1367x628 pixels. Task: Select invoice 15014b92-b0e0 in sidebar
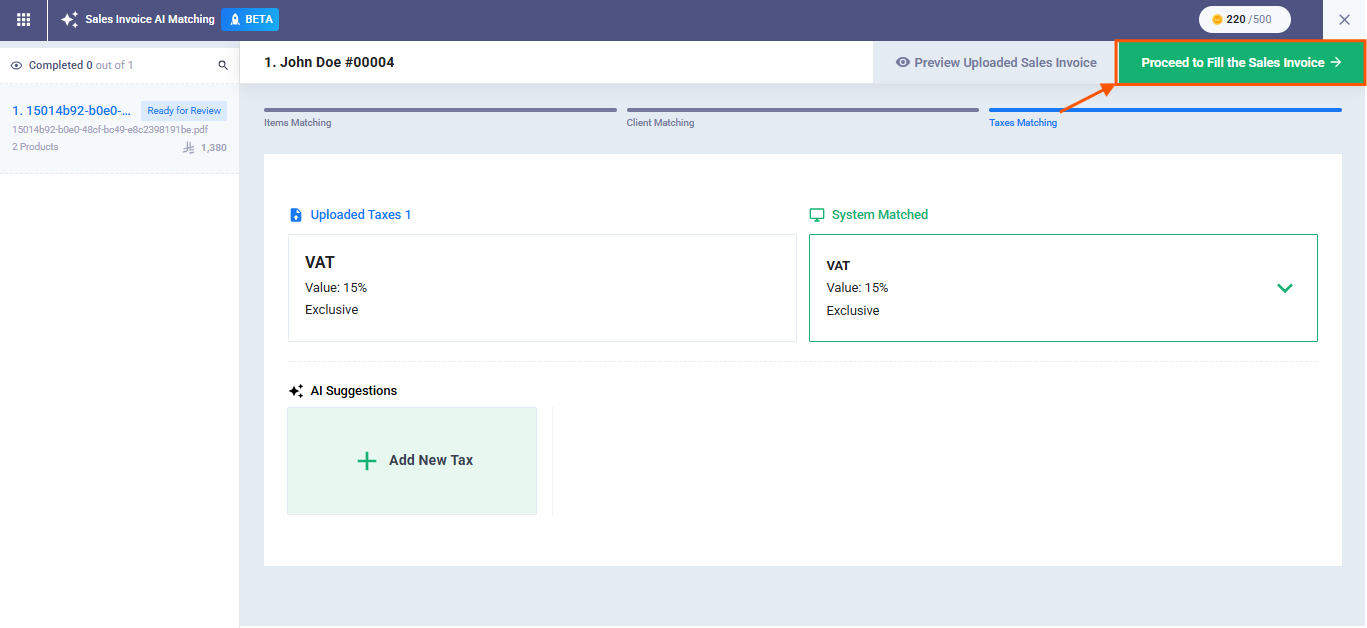(x=119, y=128)
